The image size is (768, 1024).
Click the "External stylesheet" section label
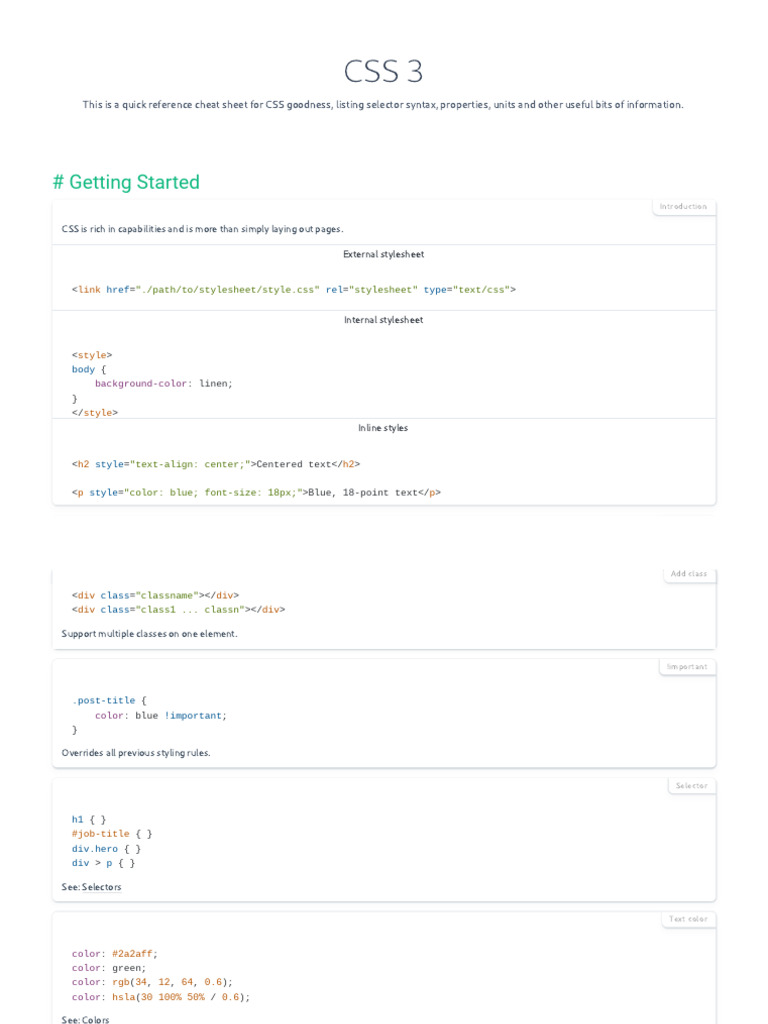pyautogui.click(x=383, y=254)
